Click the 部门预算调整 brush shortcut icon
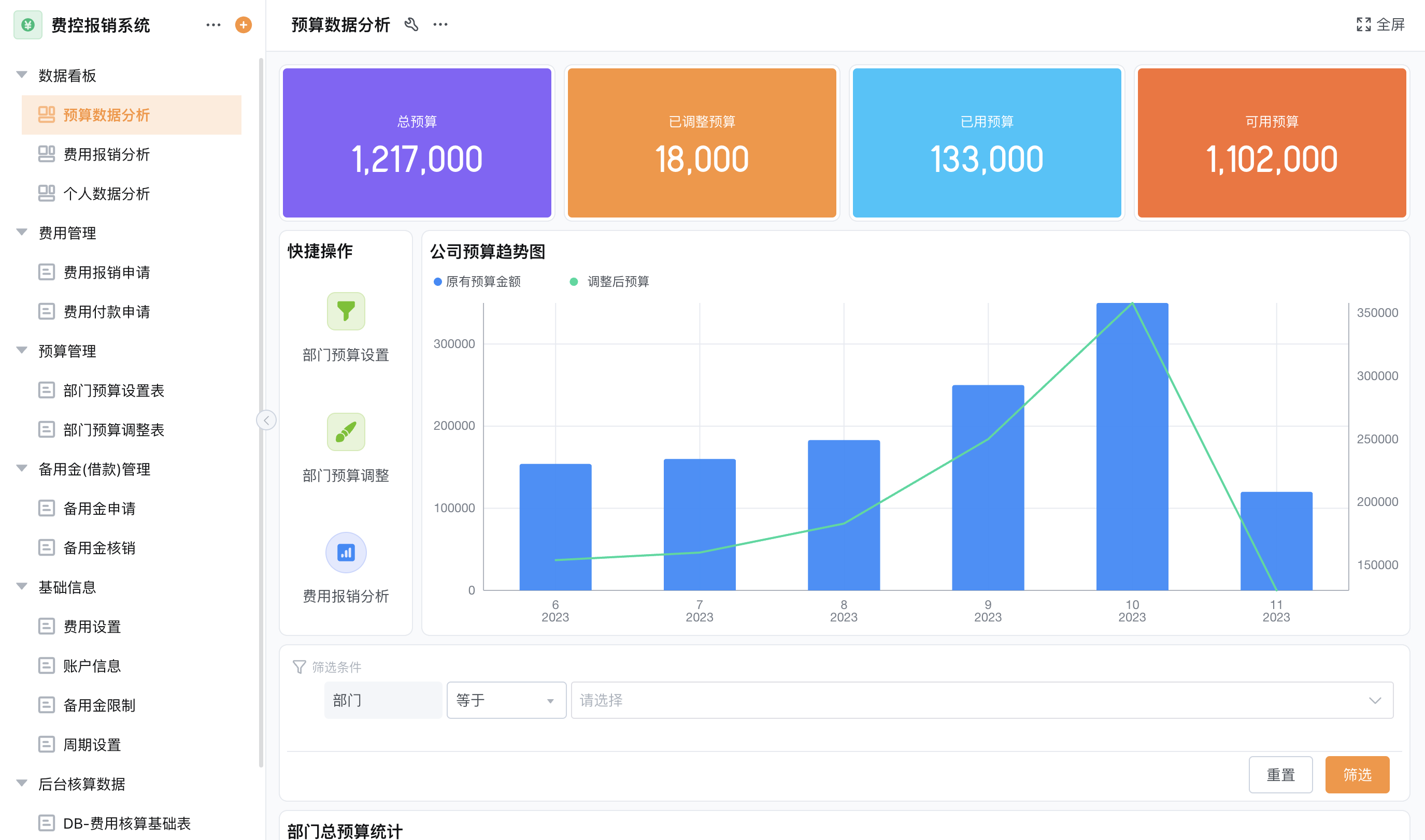This screenshot has height=840, width=1425. click(346, 432)
